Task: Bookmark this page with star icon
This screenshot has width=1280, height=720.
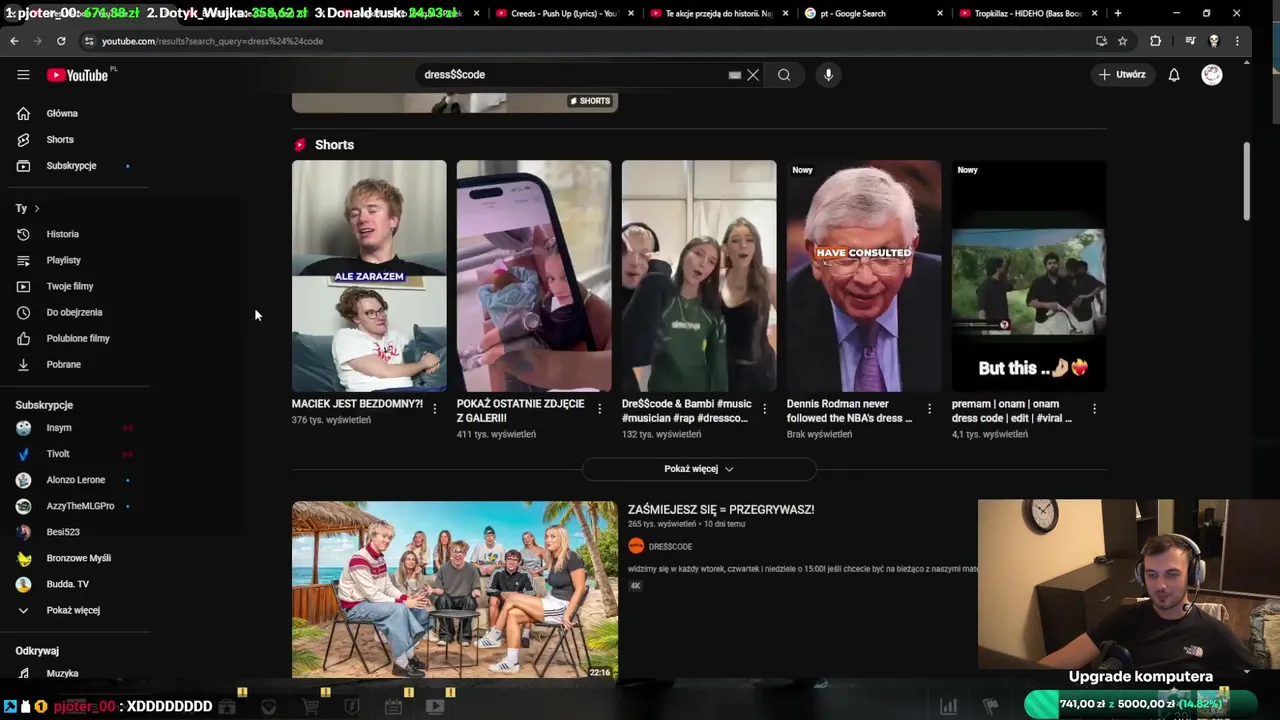Action: 1123,41
